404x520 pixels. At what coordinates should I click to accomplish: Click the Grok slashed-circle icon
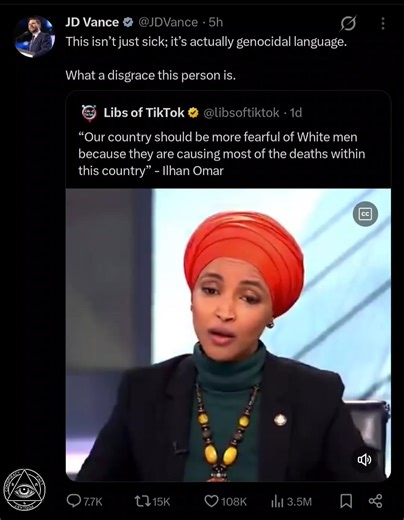click(348, 23)
